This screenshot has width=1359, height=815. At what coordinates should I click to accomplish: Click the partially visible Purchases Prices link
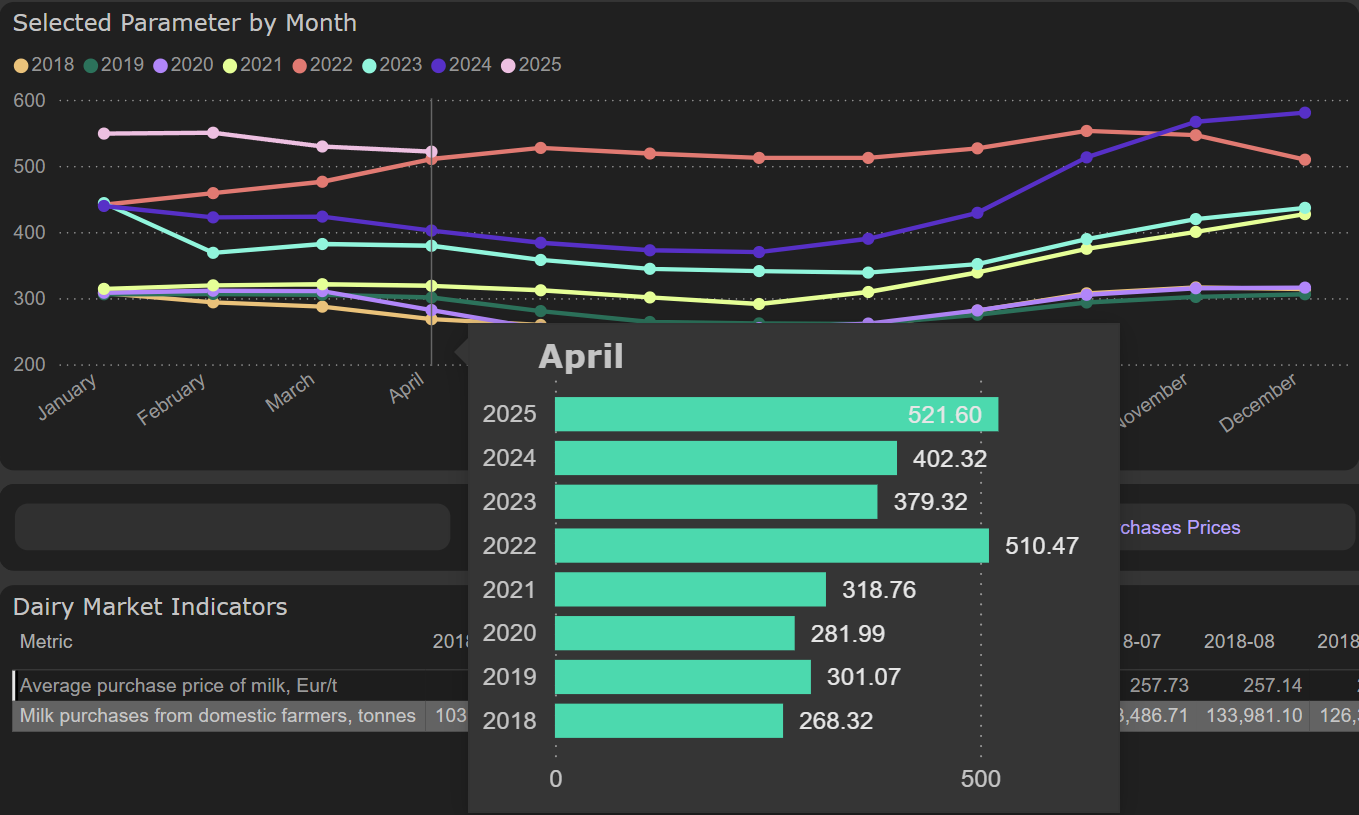tap(1179, 527)
